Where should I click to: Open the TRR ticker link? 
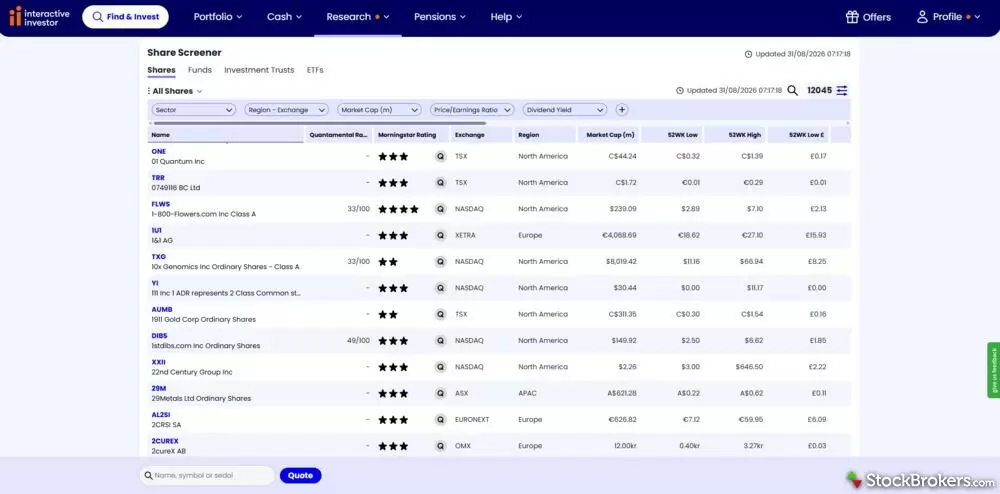tap(158, 178)
